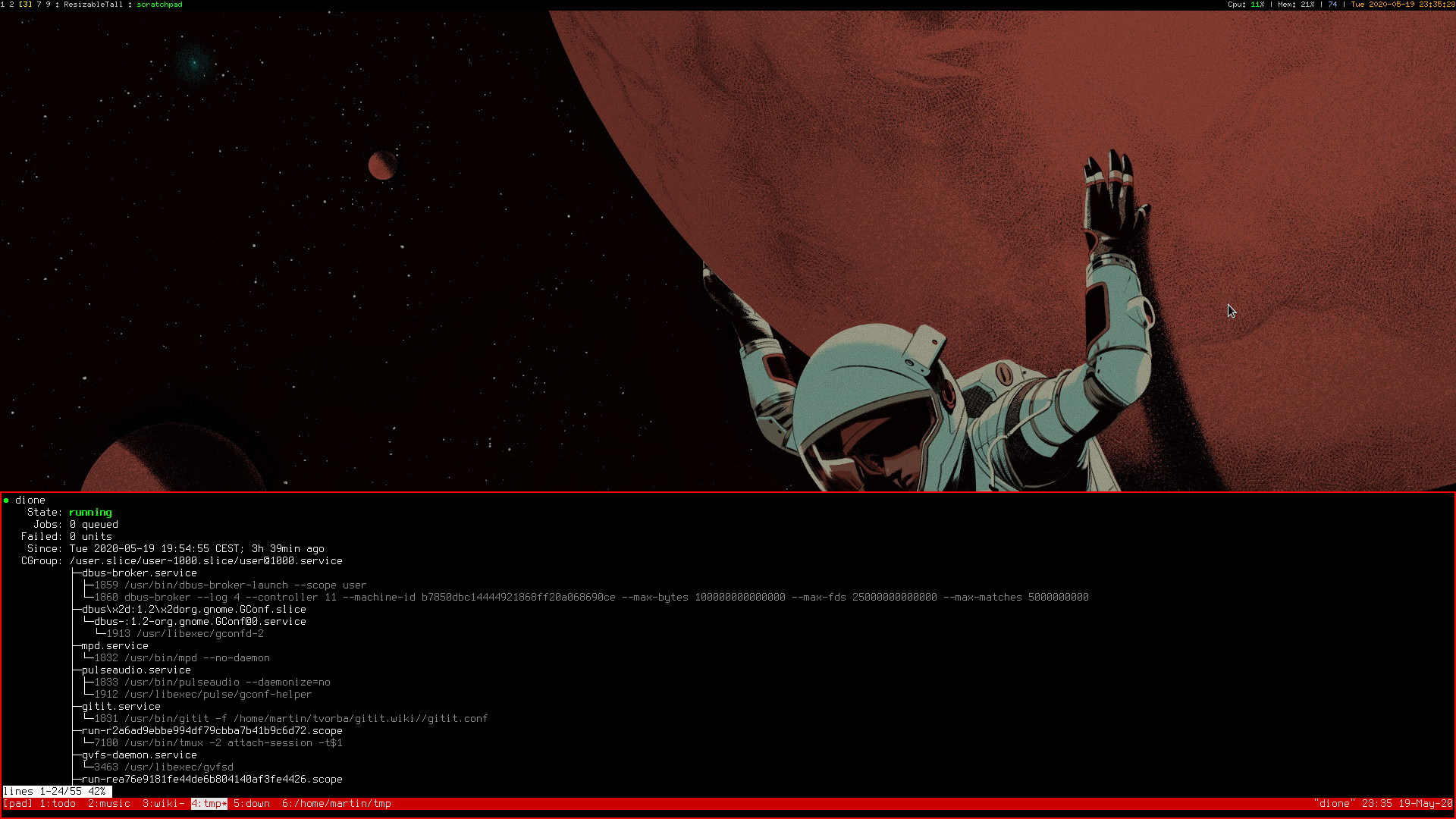Select the gitit.service tree row

click(x=121, y=707)
